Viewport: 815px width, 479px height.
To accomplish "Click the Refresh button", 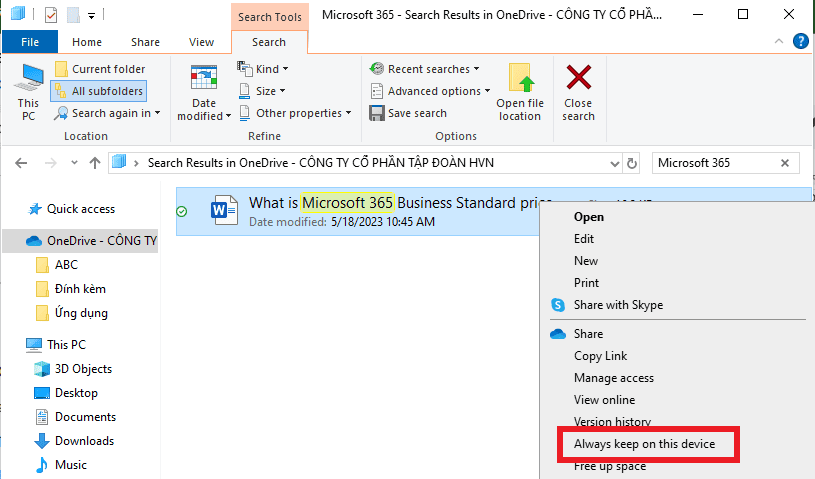I will pyautogui.click(x=632, y=164).
